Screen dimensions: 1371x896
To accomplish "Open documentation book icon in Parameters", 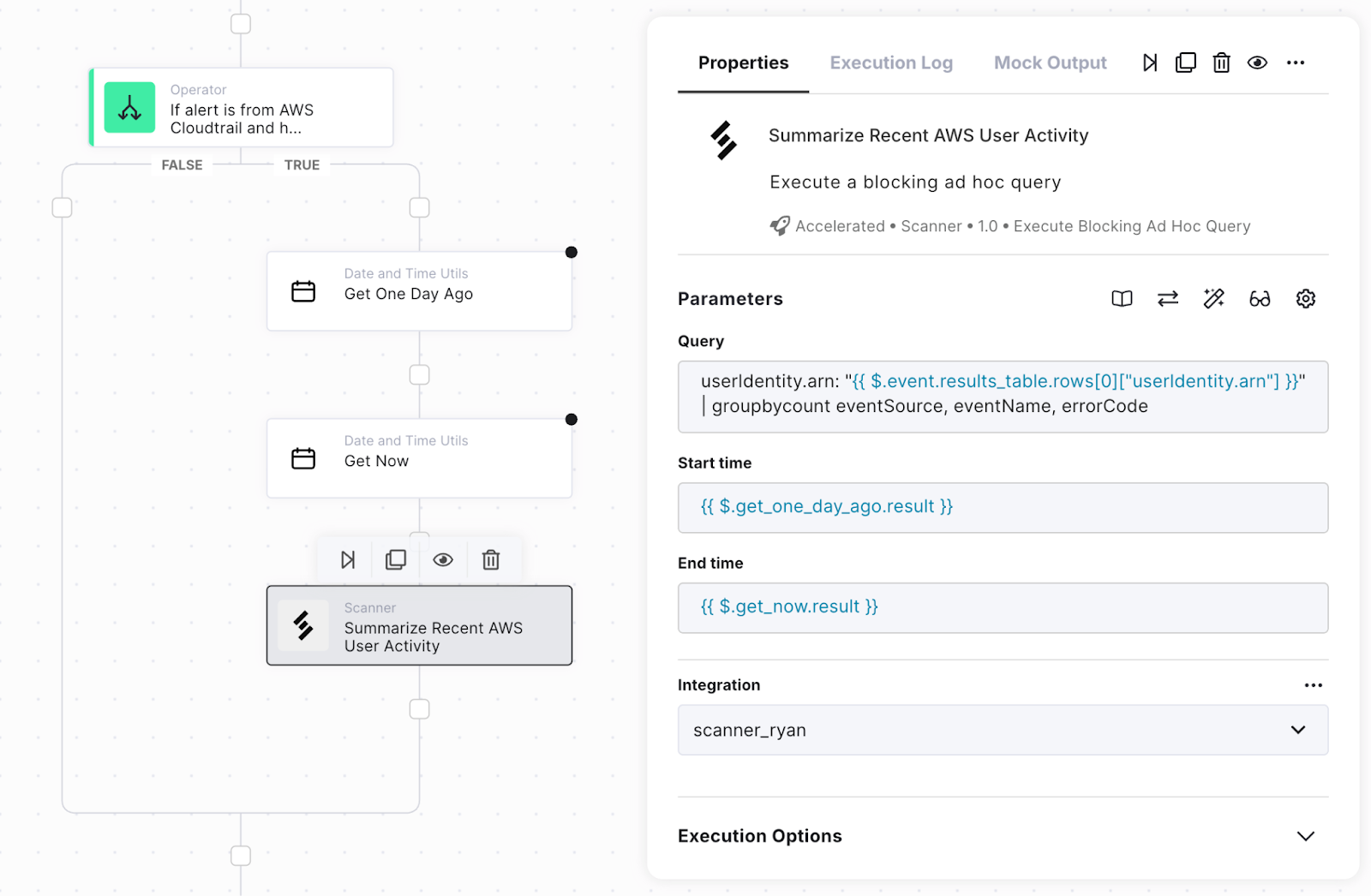I will (1122, 299).
